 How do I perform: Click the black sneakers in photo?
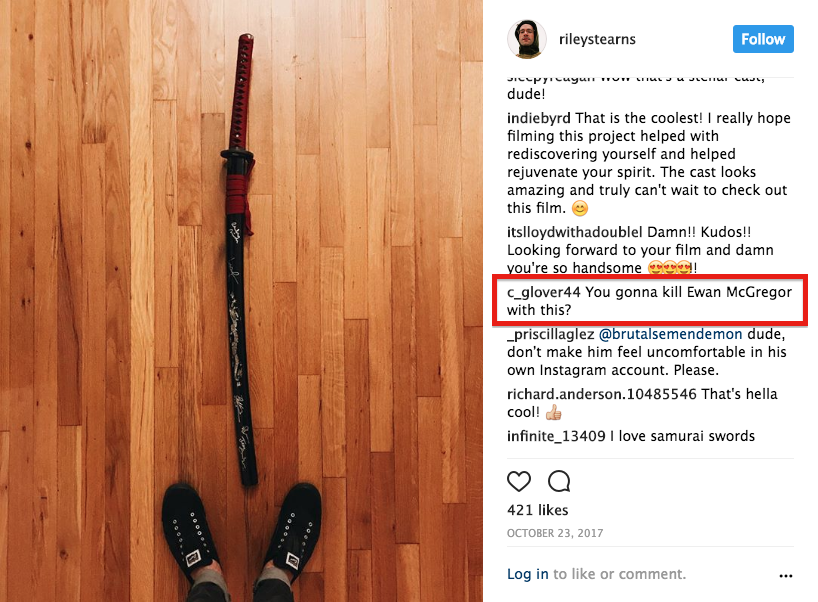(x=242, y=535)
